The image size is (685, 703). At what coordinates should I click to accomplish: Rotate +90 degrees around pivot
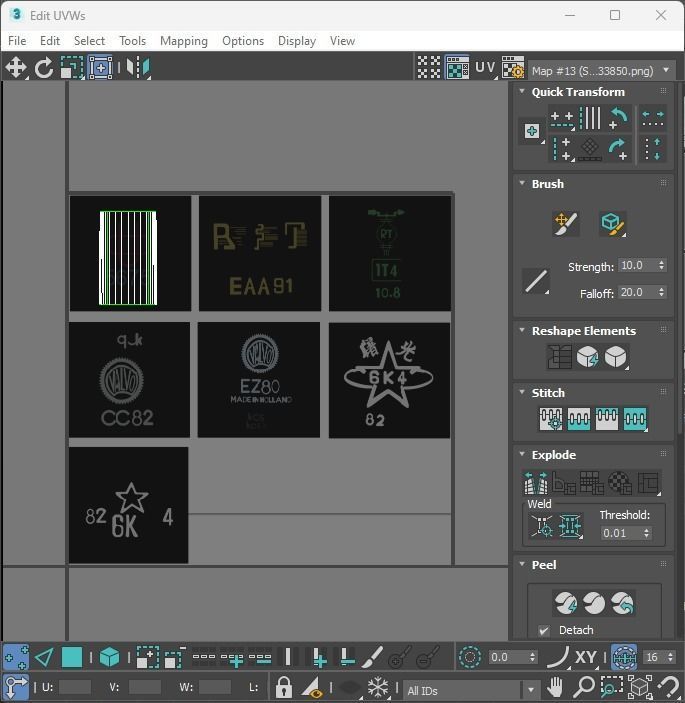coord(619,149)
